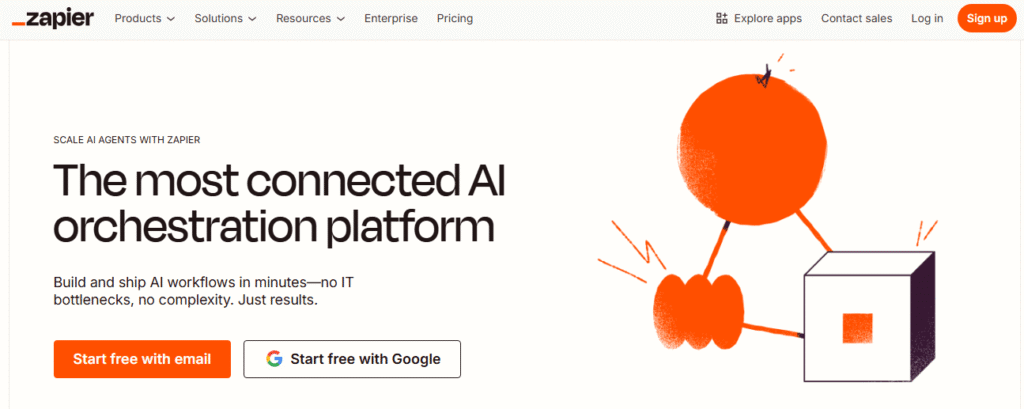This screenshot has width=1024, height=409.
Task: Click the main AI orchestration headline
Action: coord(280,202)
